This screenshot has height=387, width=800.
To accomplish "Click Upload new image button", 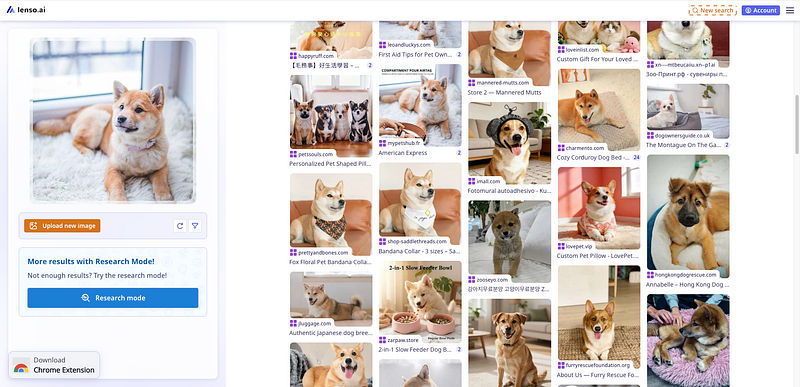I will [x=62, y=226].
